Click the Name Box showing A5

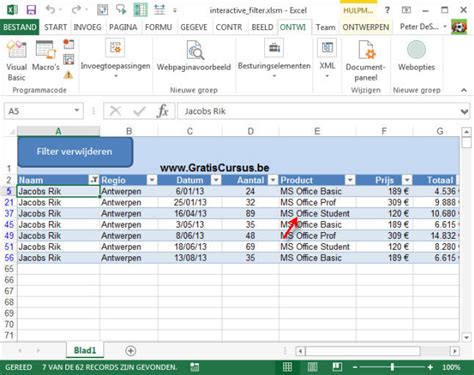pos(44,111)
